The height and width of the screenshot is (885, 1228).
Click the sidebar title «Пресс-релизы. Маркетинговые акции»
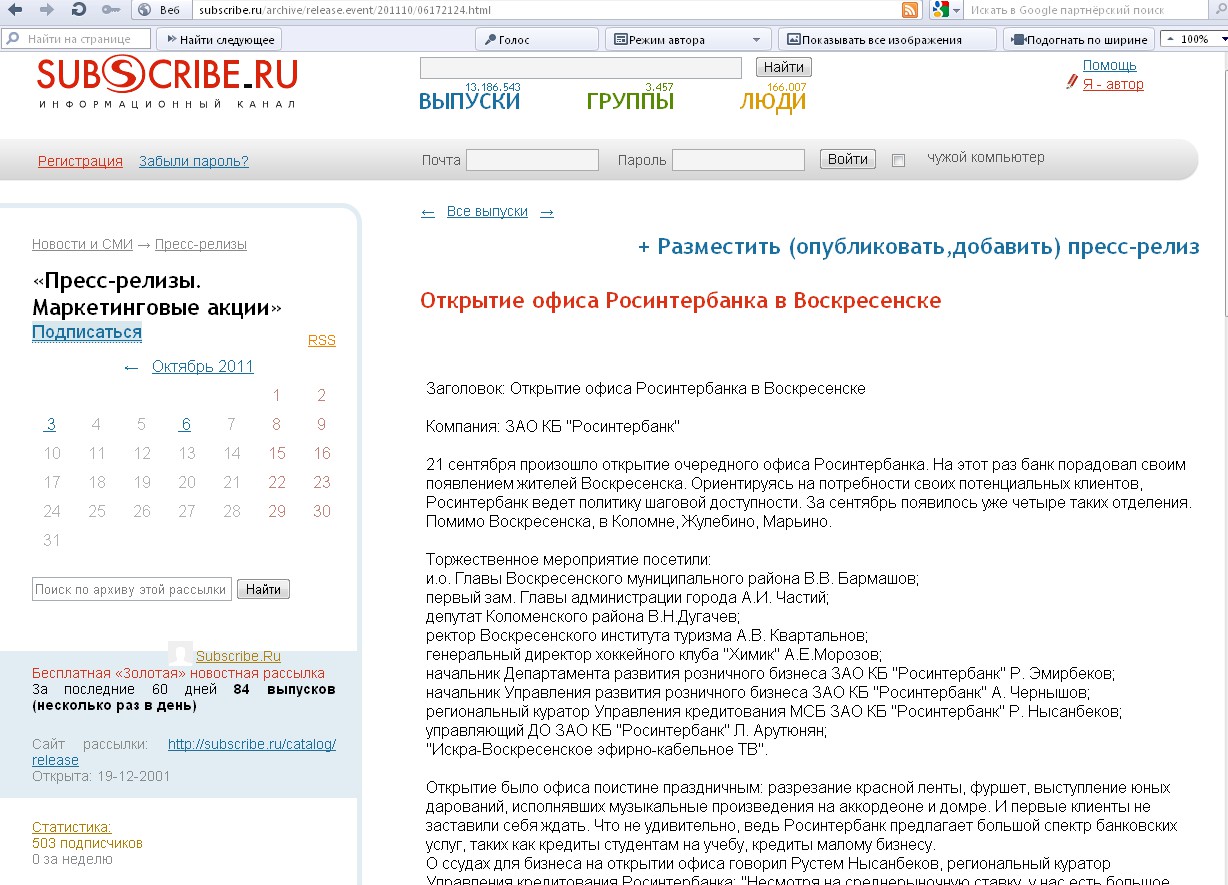coord(157,294)
